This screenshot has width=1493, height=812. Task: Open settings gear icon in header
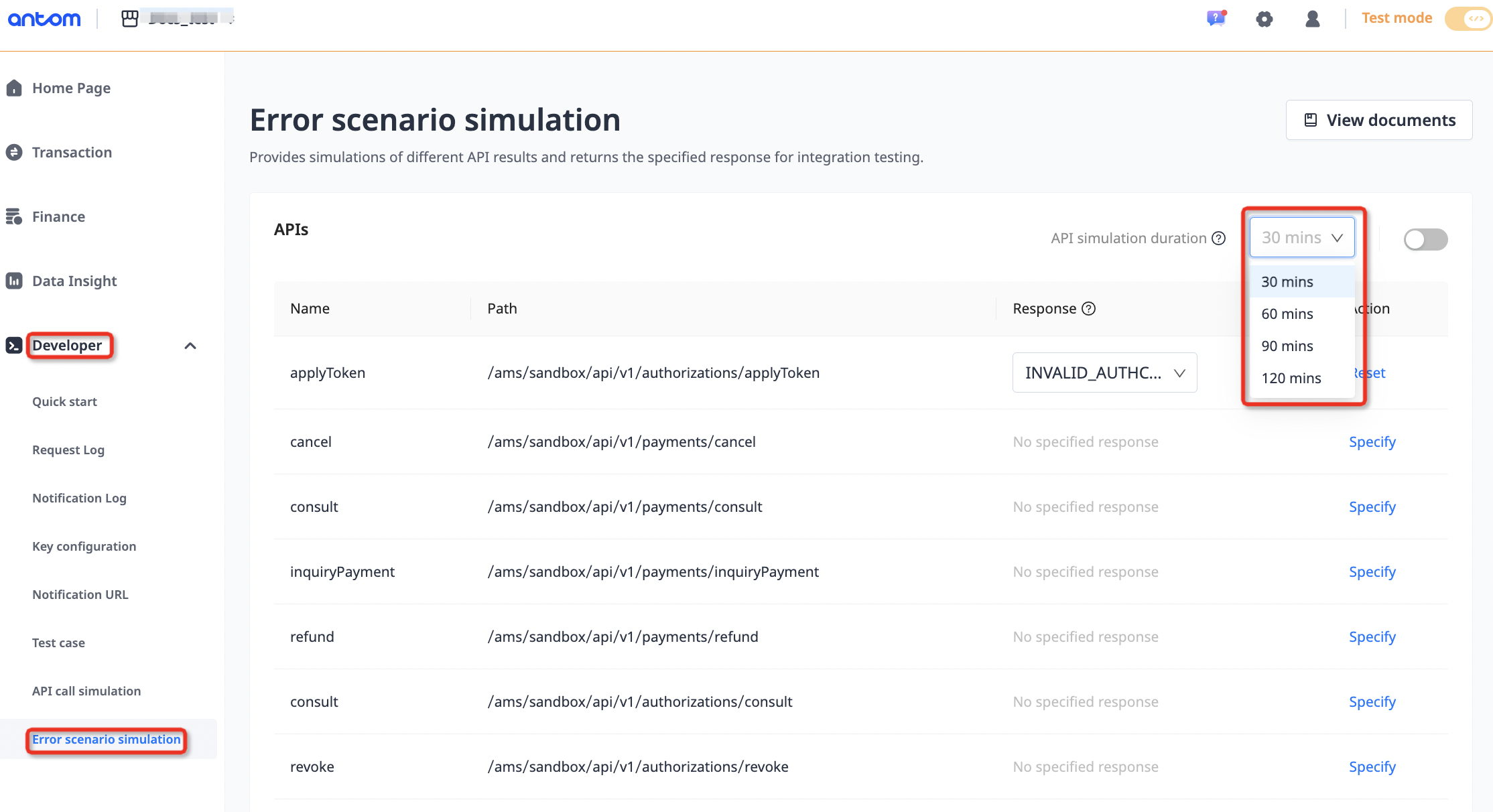[1264, 19]
